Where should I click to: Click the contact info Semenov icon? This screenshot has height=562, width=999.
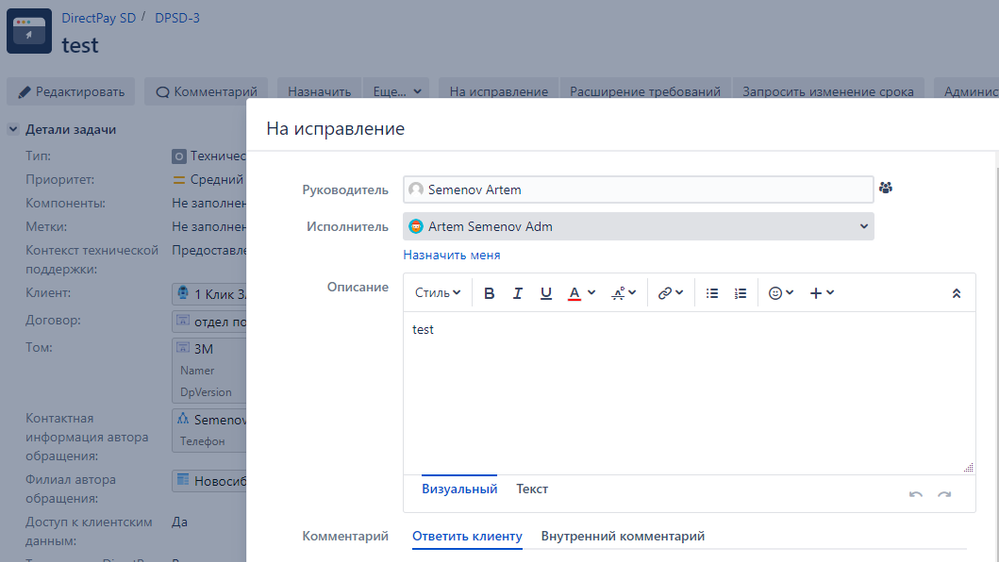[183, 419]
